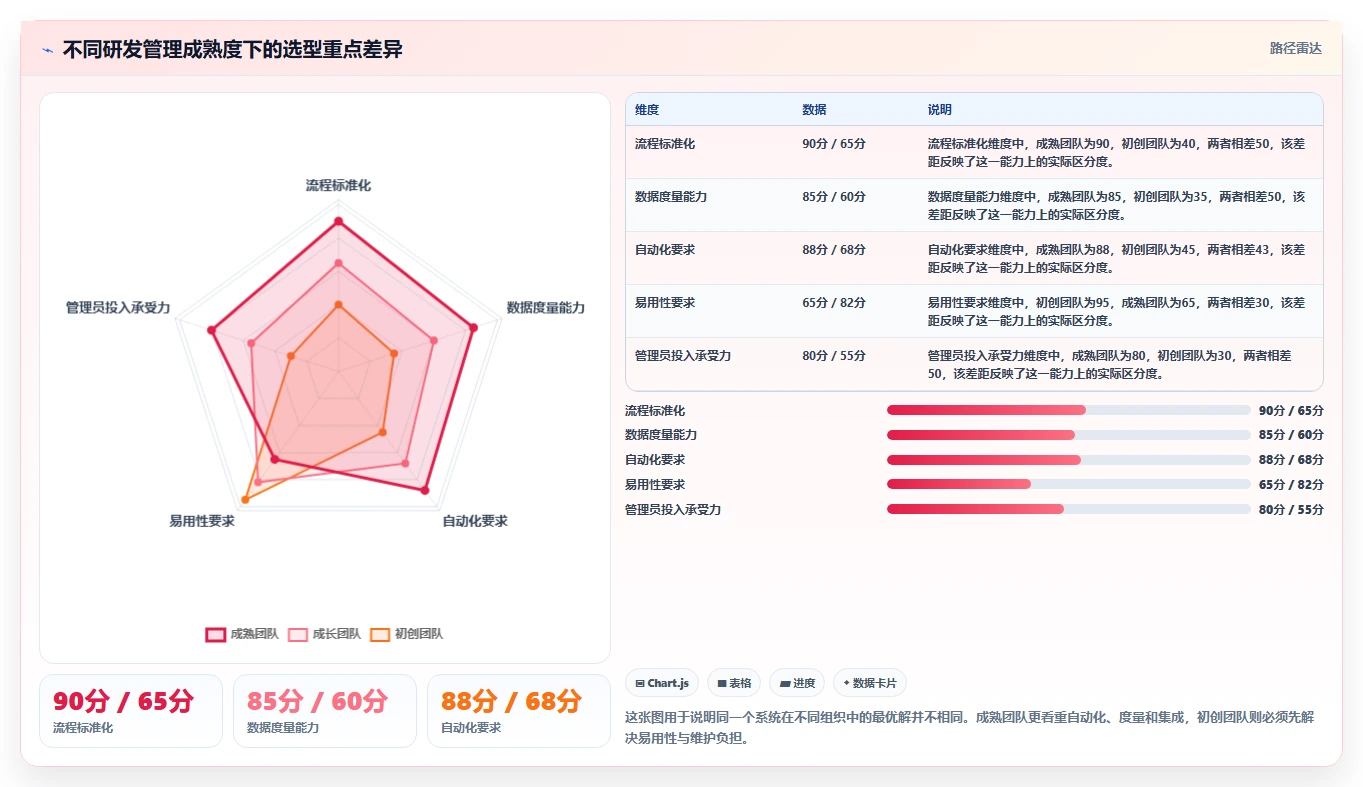Click the 管理员投入承受力 label in the progress list
The image size is (1363, 787).
click(673, 510)
